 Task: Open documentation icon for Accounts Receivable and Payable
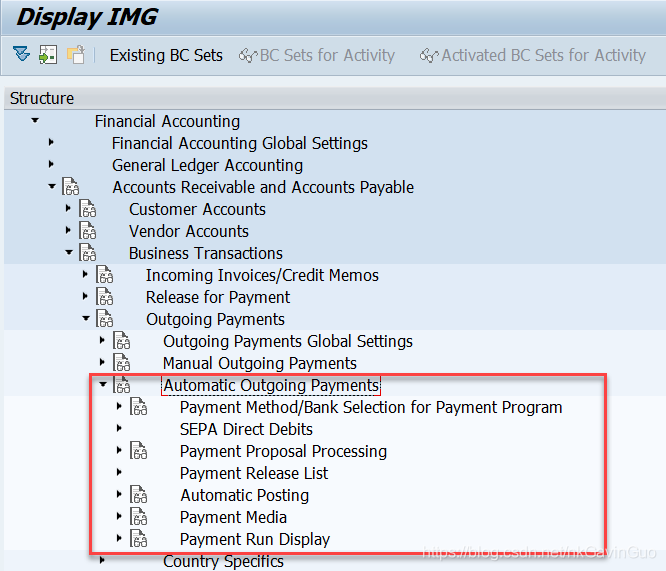tap(71, 187)
